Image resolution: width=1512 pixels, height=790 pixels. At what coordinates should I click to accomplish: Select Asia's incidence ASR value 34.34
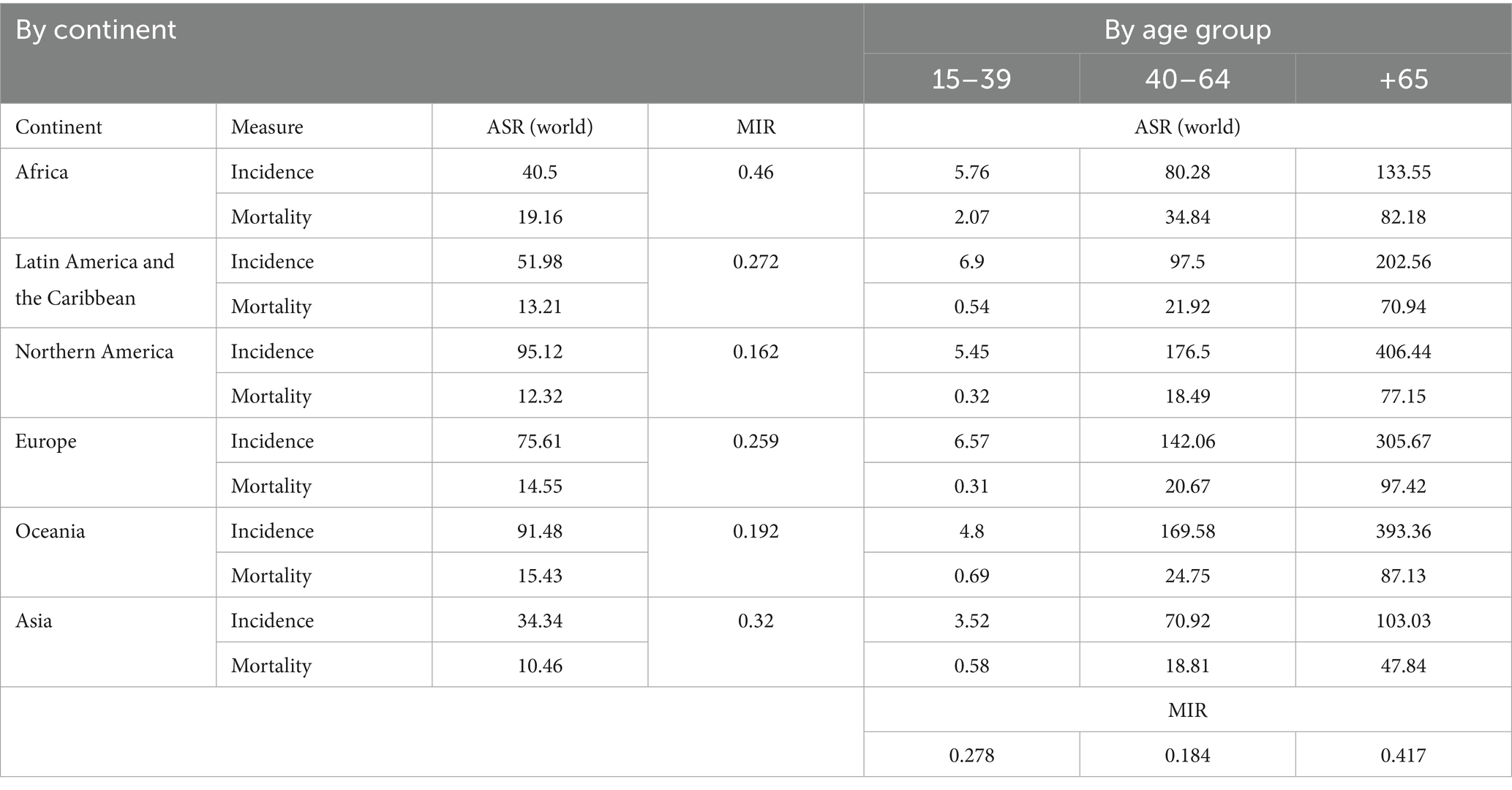[540, 621]
